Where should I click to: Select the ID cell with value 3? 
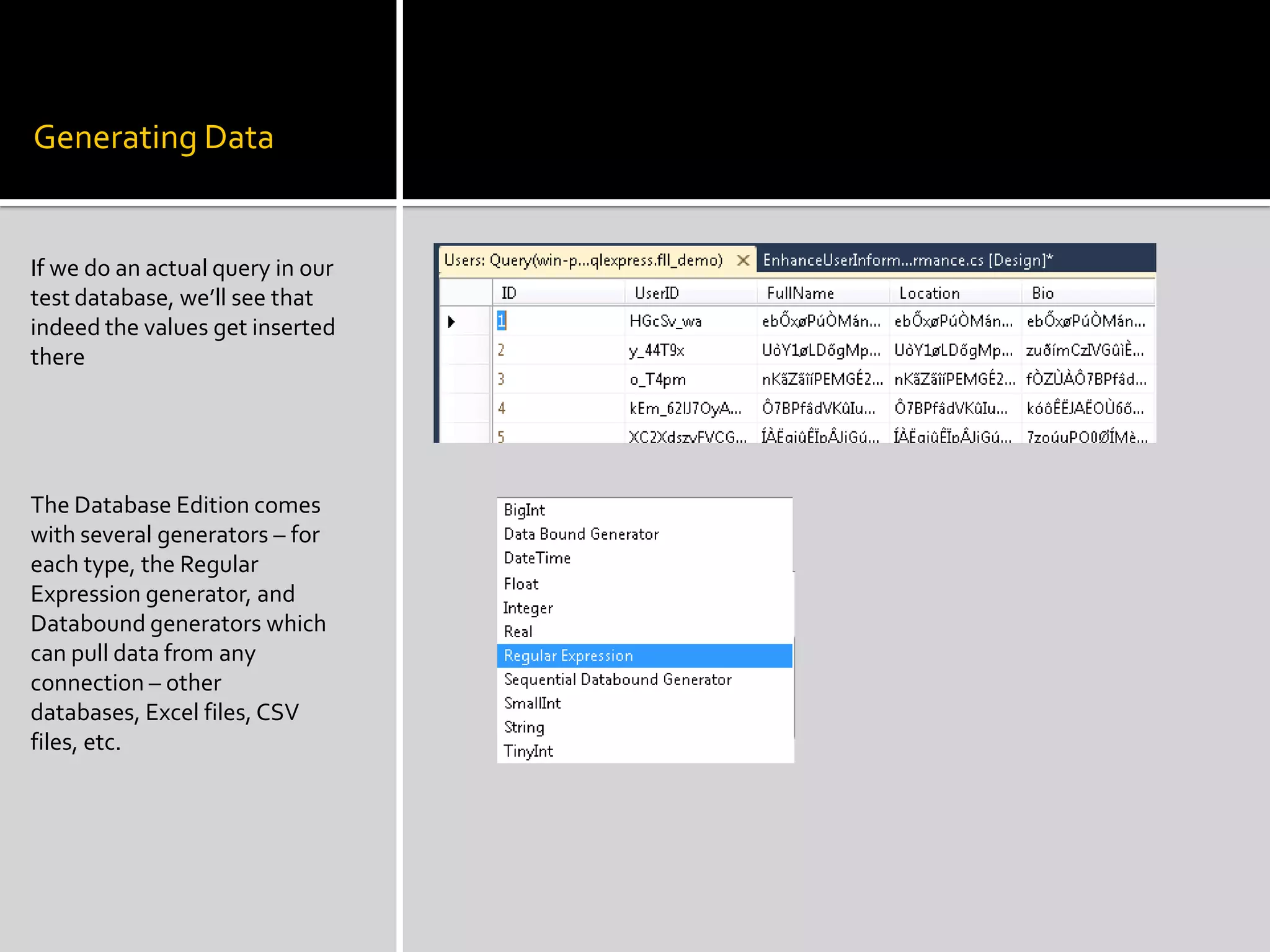559,379
